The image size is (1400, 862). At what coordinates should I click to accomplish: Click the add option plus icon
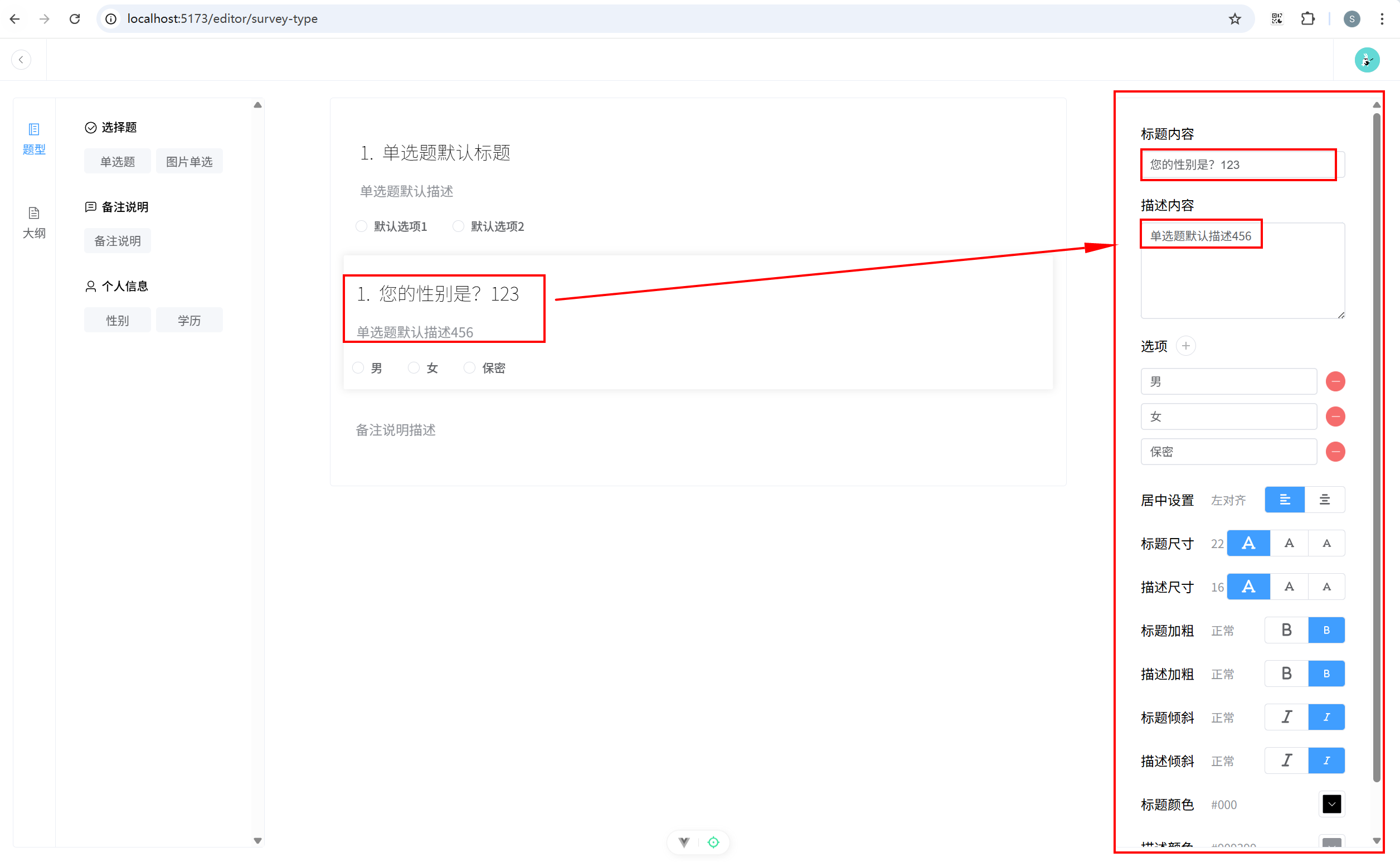coord(1185,346)
